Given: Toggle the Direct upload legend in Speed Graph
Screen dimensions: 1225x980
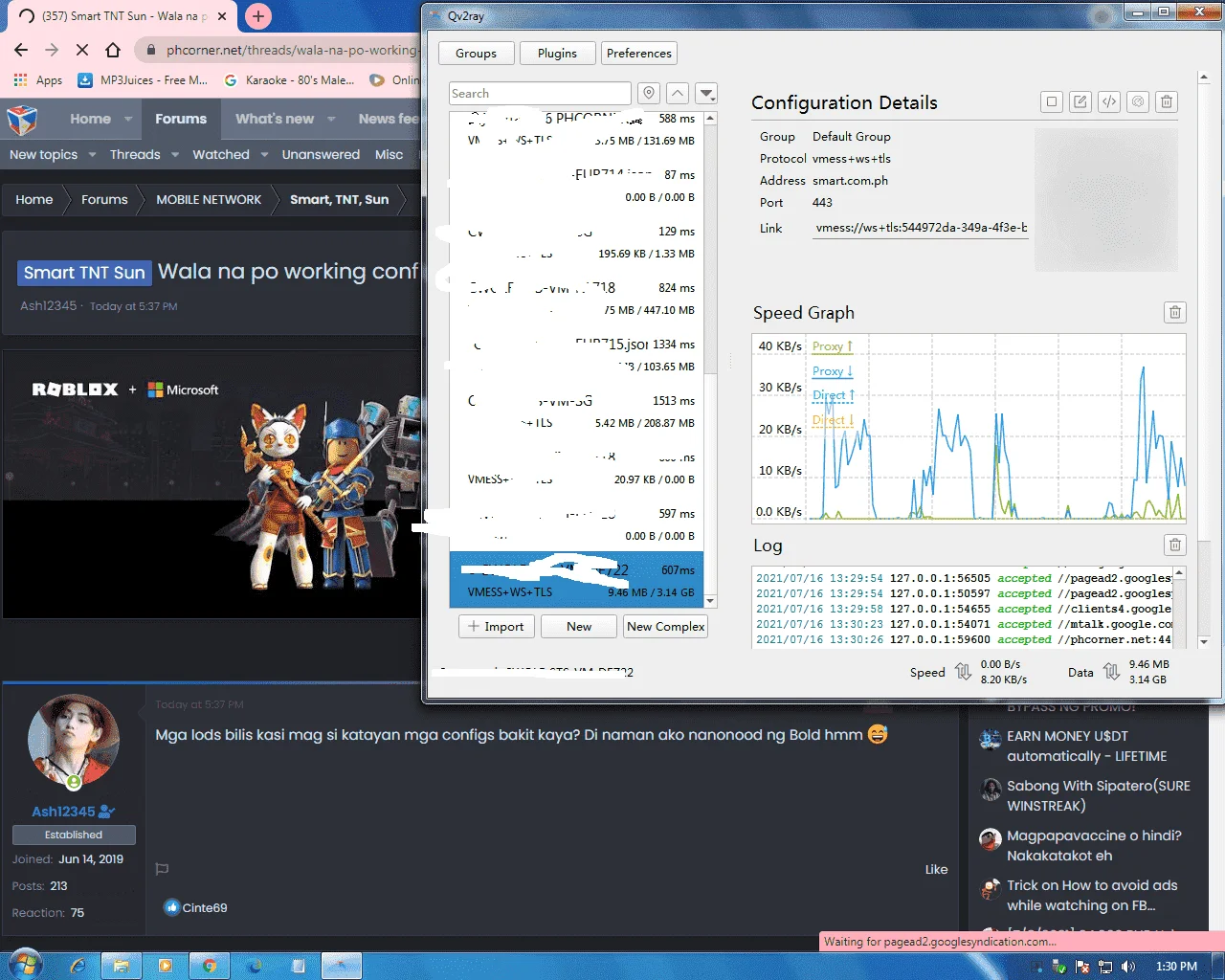Looking at the screenshot, I should 834,395.
